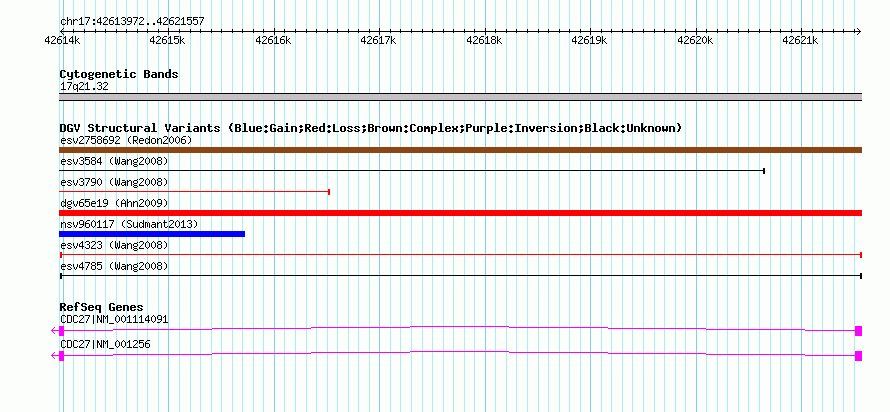This screenshot has height=412, width=890.
Task: Click the chr17:42613972..42621557 coordinate label
Action: click(132, 22)
